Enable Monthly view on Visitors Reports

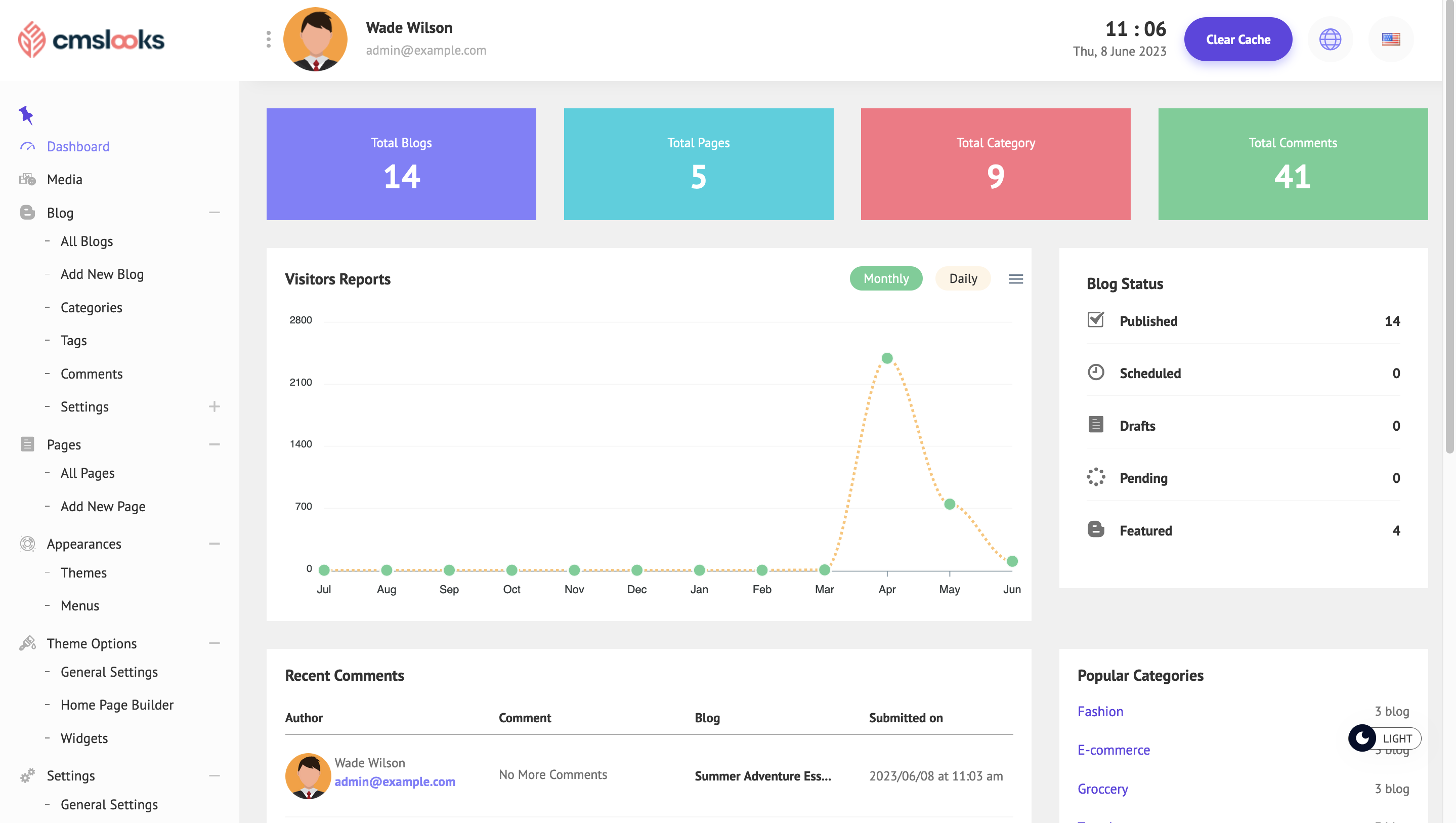tap(886, 278)
